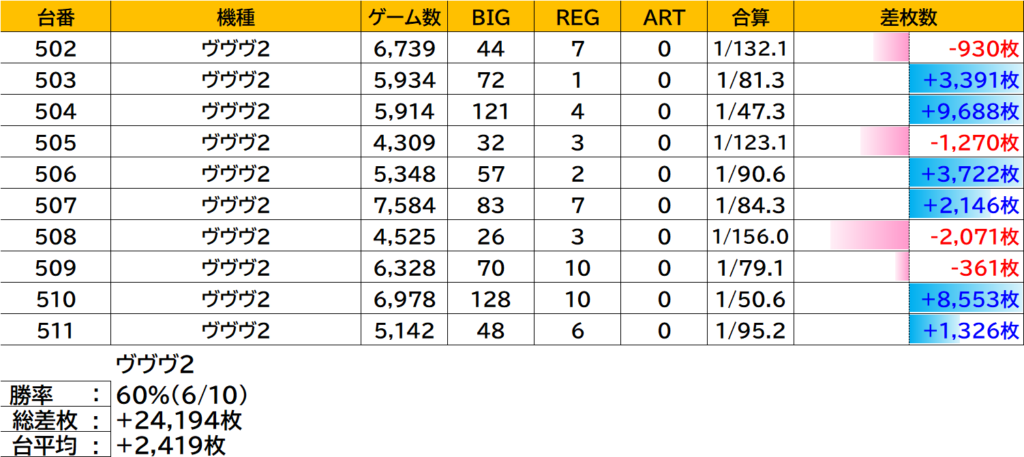Select the ART column header
Screen dimensions: 1024x457
click(x=663, y=18)
